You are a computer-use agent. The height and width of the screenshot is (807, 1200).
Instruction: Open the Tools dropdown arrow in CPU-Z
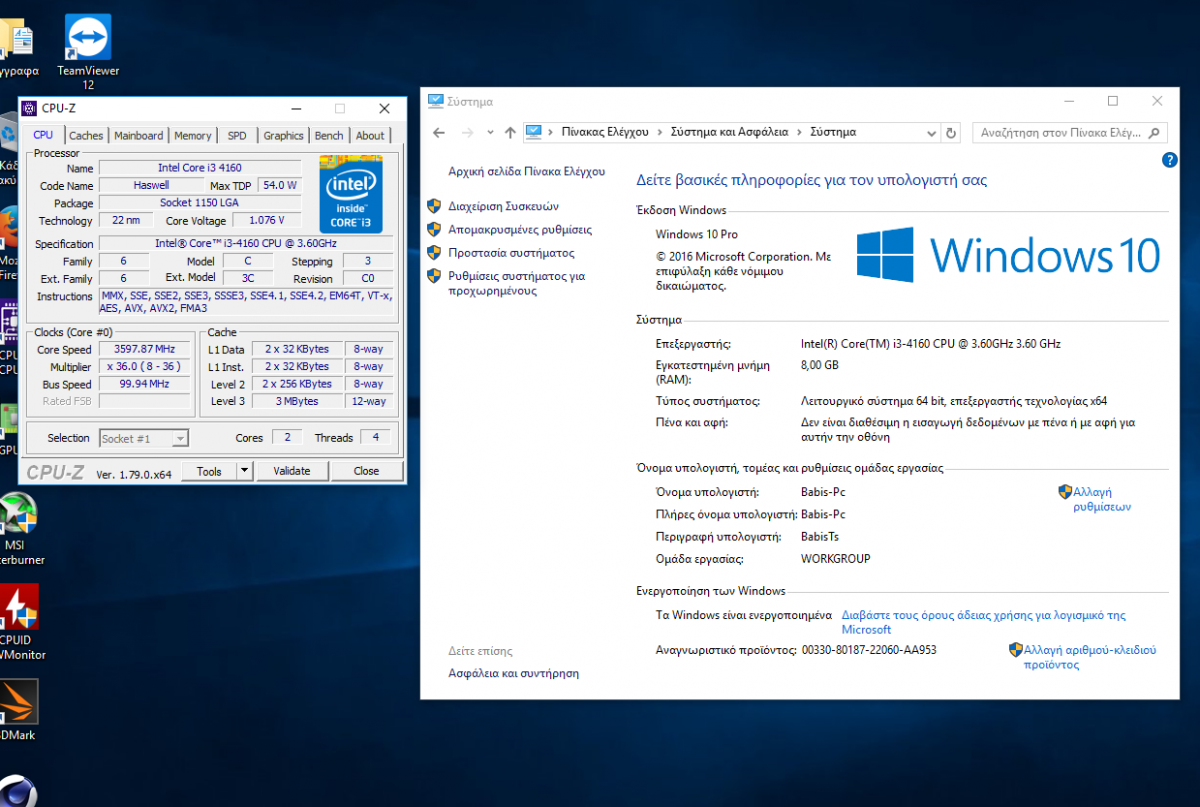(x=244, y=471)
